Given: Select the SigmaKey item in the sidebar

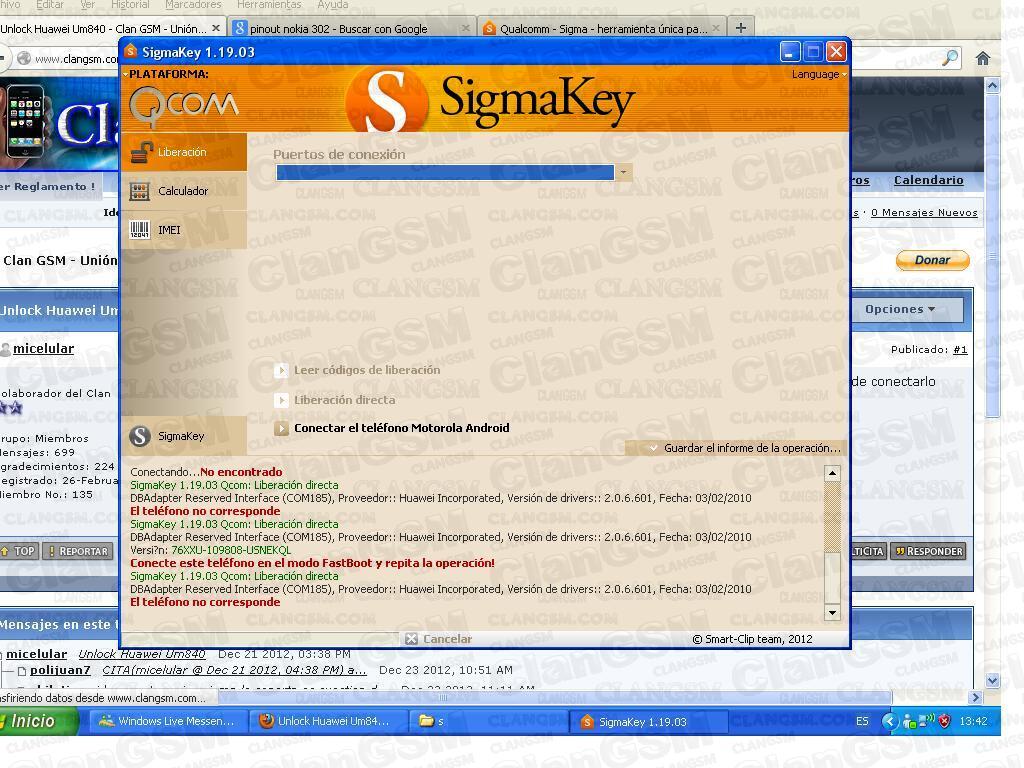Looking at the screenshot, I should click(x=184, y=436).
